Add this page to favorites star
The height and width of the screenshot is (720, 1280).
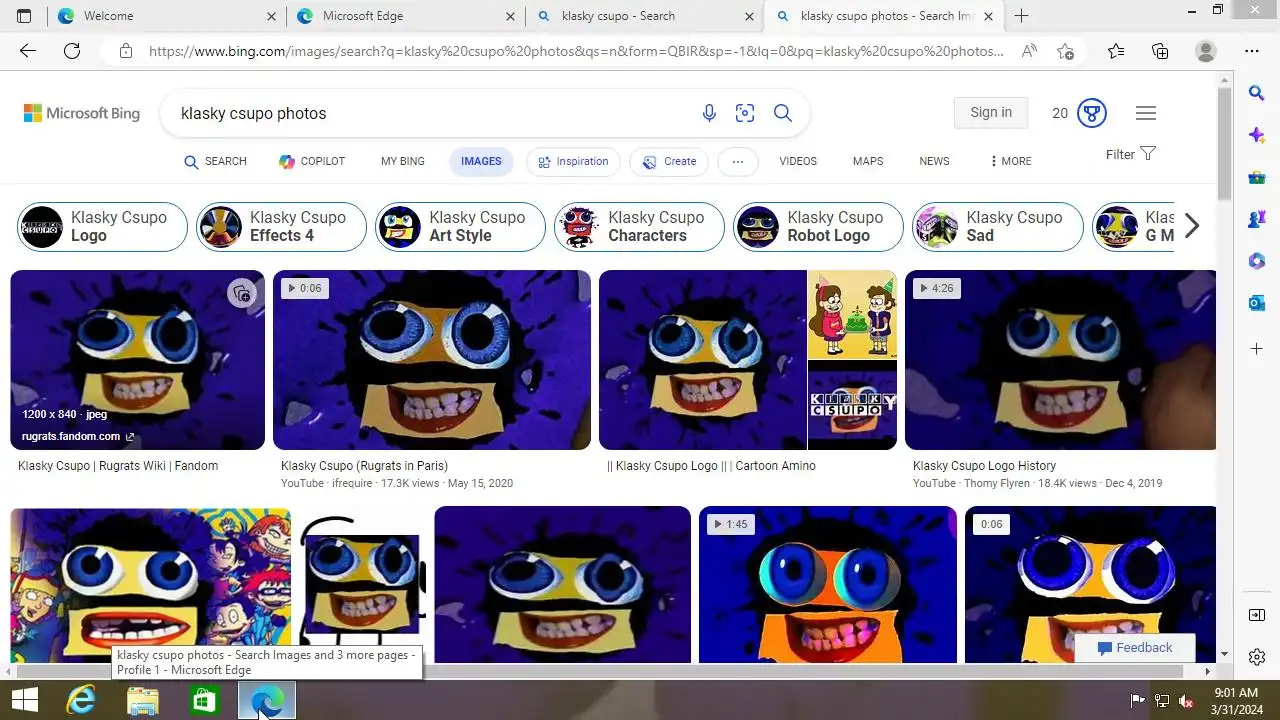pyautogui.click(x=1066, y=51)
